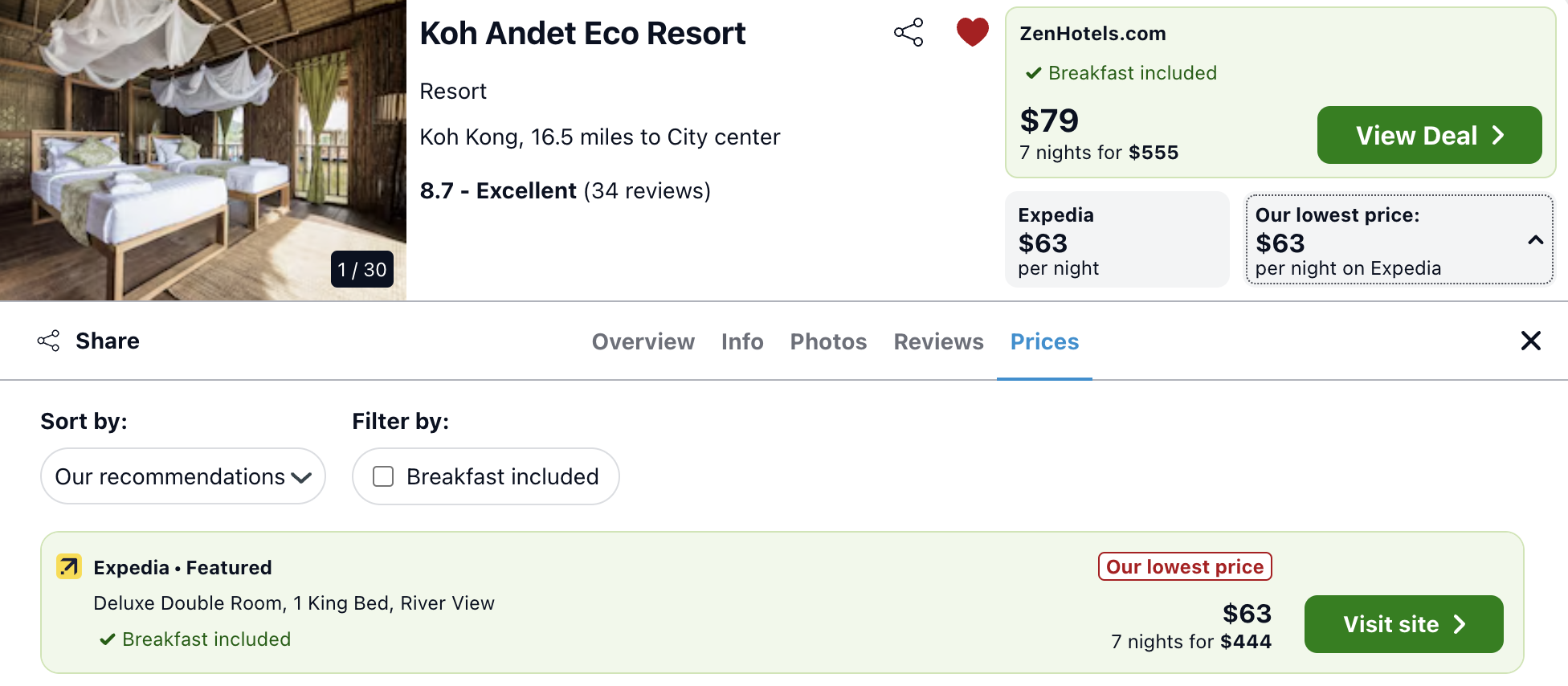Toggle the red heart favorite icon
Image resolution: width=1568 pixels, height=686 pixels.
tap(972, 32)
